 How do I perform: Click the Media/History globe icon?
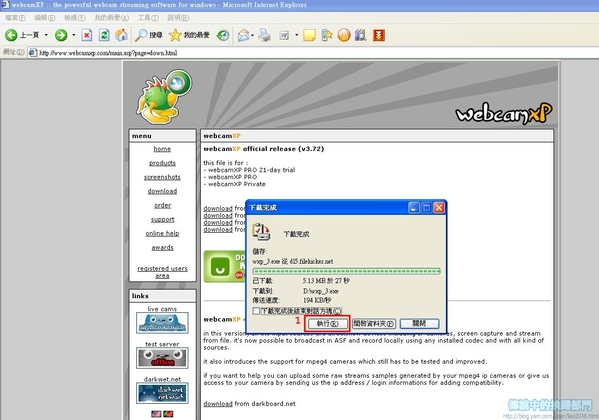pos(223,35)
